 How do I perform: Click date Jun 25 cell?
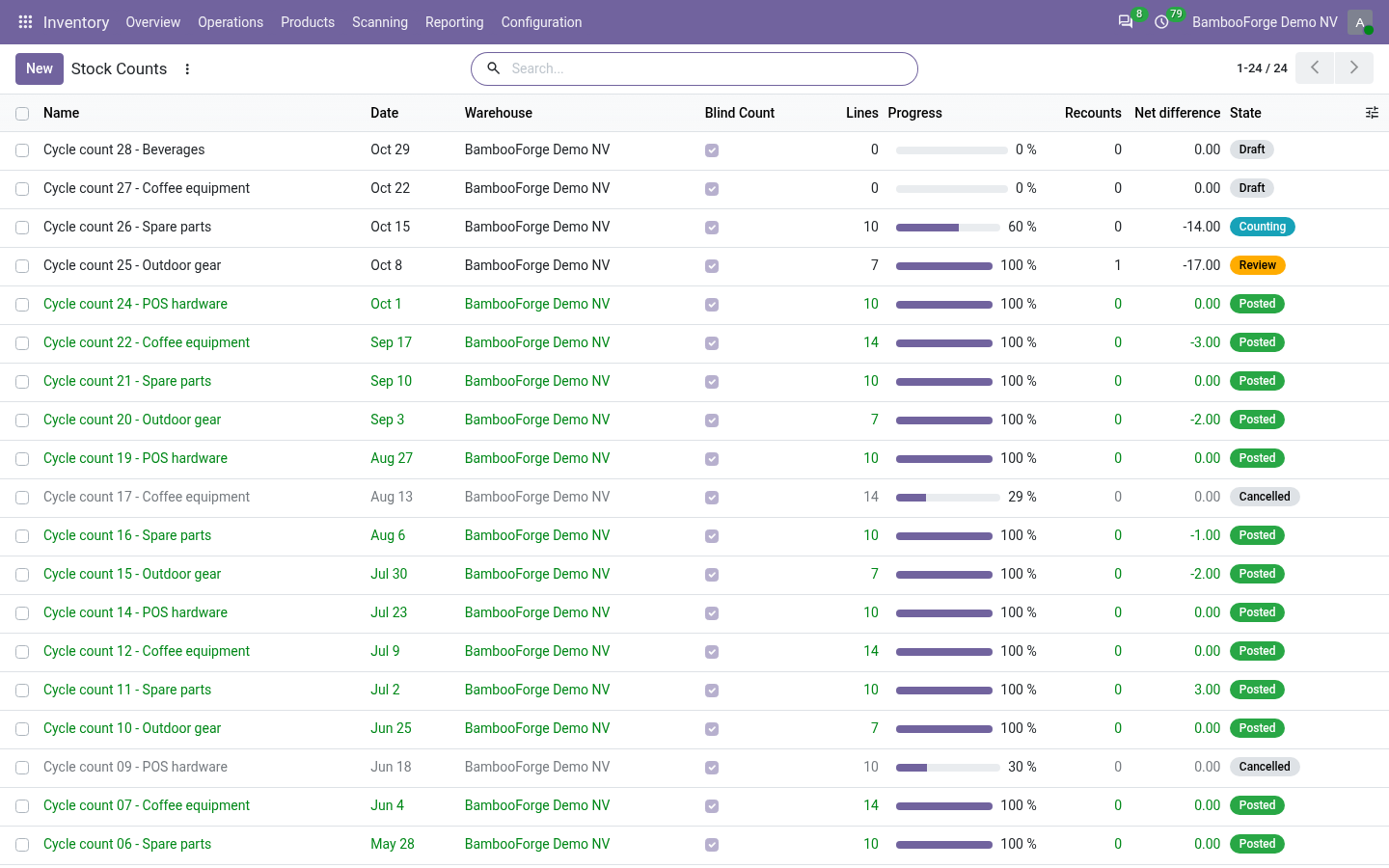click(391, 728)
